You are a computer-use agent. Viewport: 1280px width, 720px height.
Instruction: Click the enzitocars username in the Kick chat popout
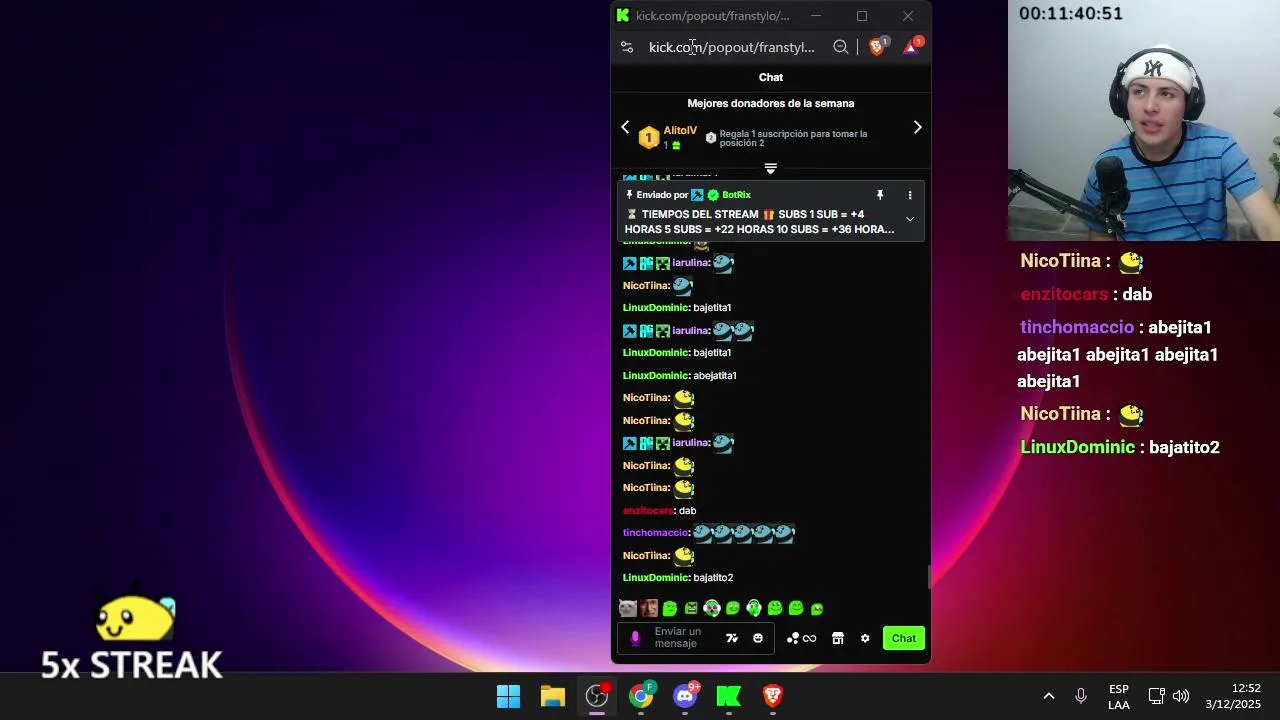click(649, 511)
